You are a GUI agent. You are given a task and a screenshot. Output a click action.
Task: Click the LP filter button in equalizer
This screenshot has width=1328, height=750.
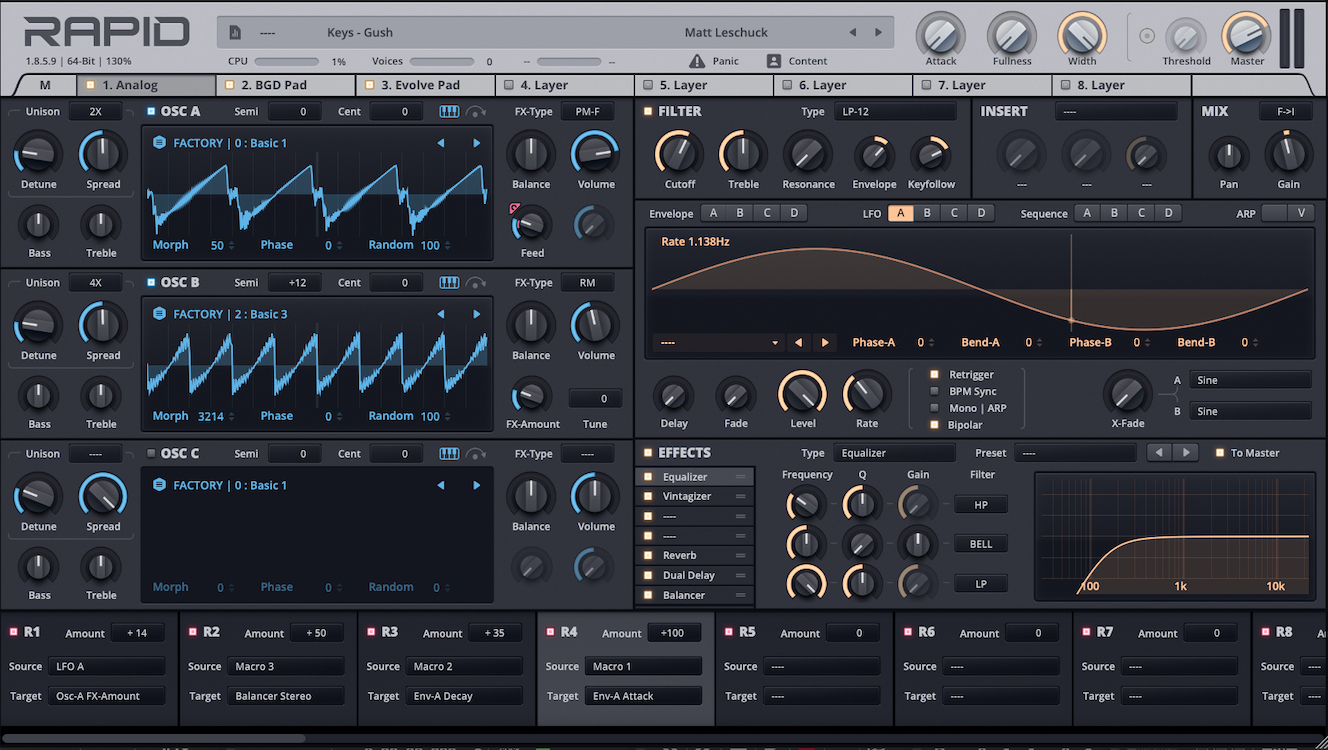[x=981, y=583]
